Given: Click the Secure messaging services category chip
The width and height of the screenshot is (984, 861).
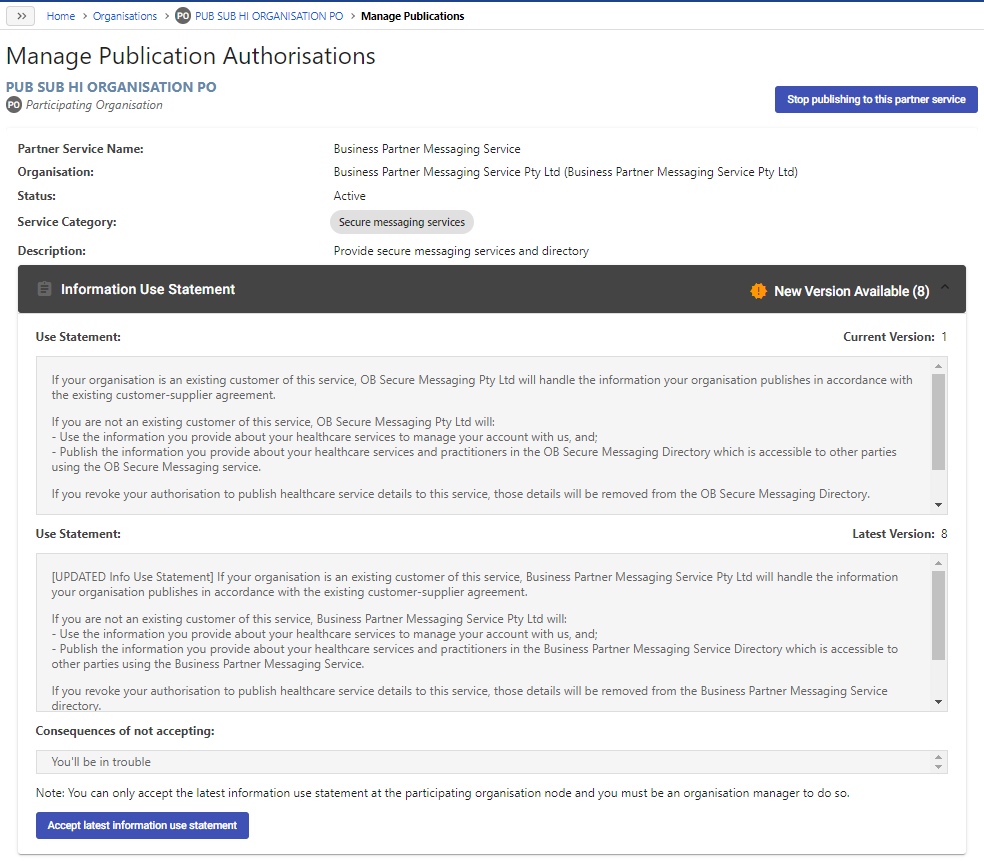Looking at the screenshot, I should [402, 222].
